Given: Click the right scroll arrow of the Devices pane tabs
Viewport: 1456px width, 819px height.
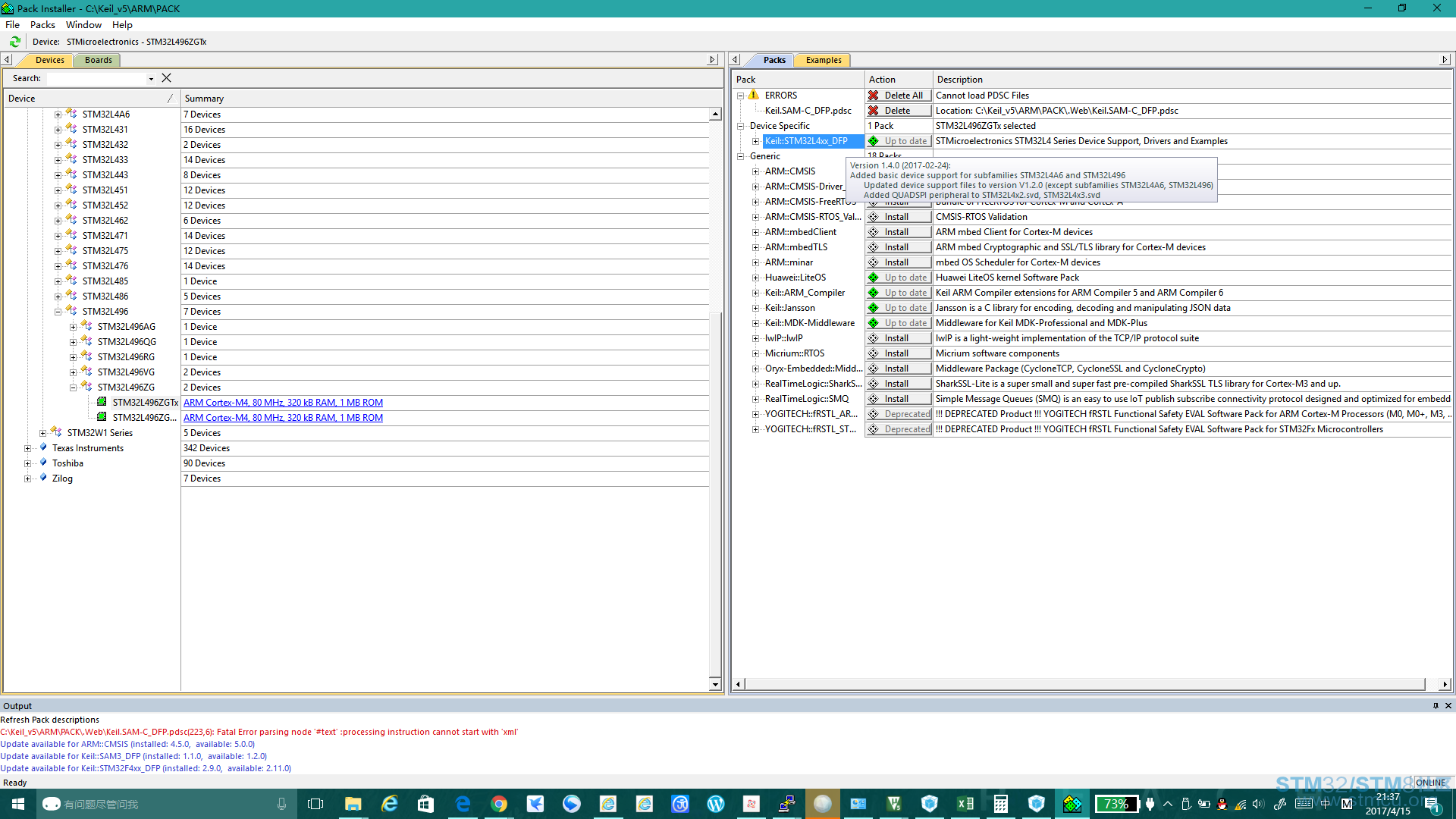Looking at the screenshot, I should point(712,59).
